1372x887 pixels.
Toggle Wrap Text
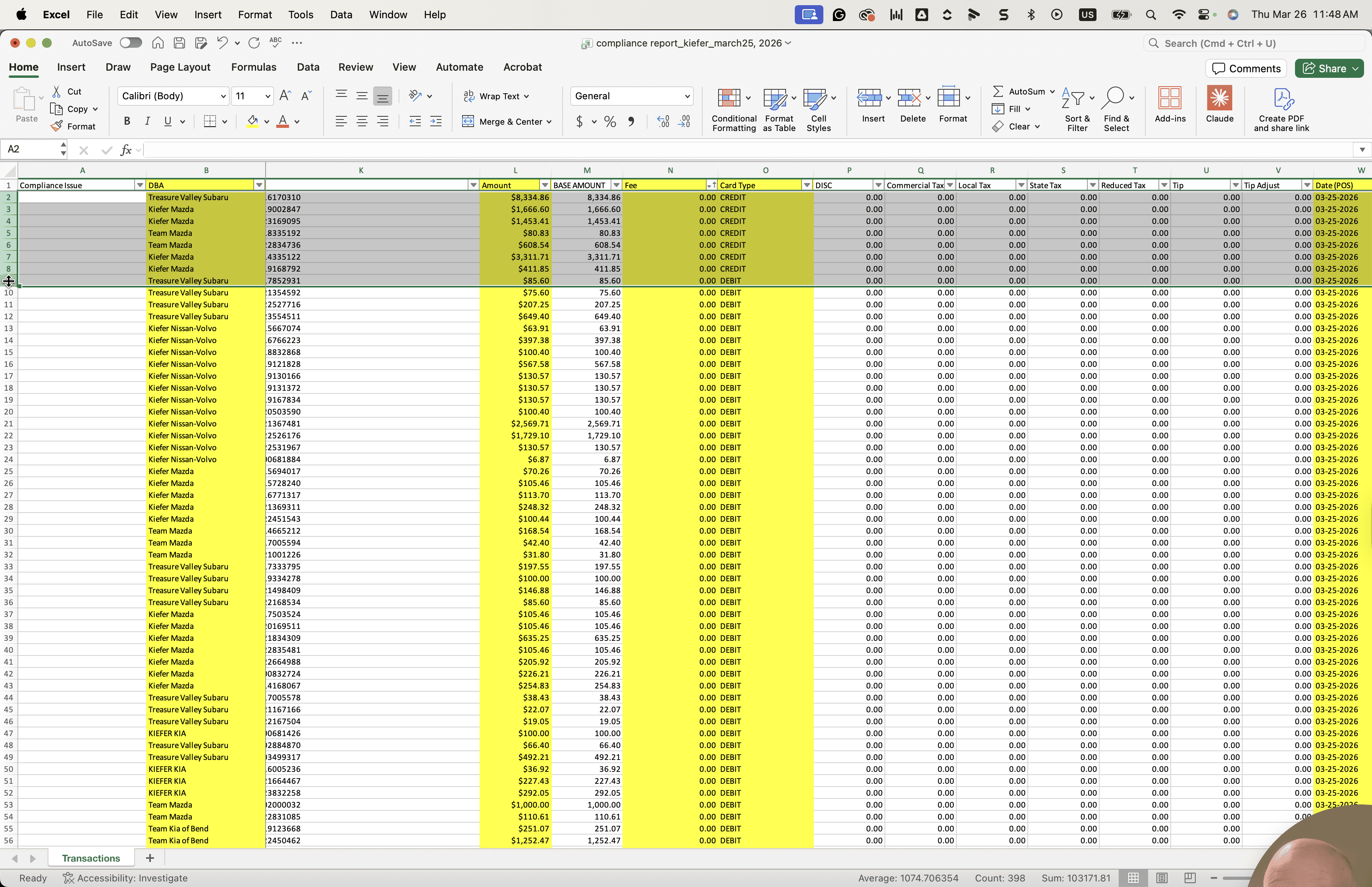[496, 96]
